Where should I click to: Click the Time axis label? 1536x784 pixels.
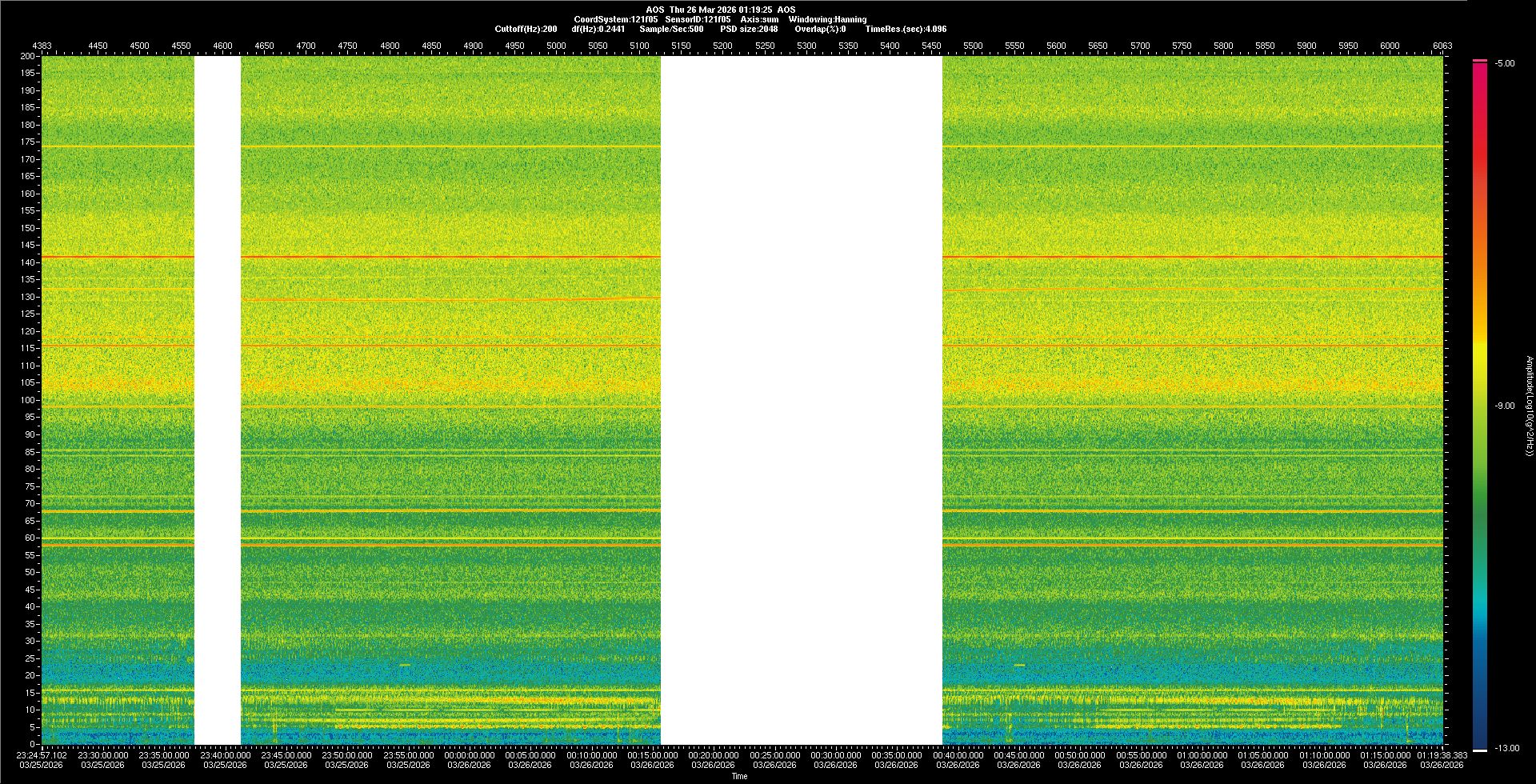(x=739, y=776)
